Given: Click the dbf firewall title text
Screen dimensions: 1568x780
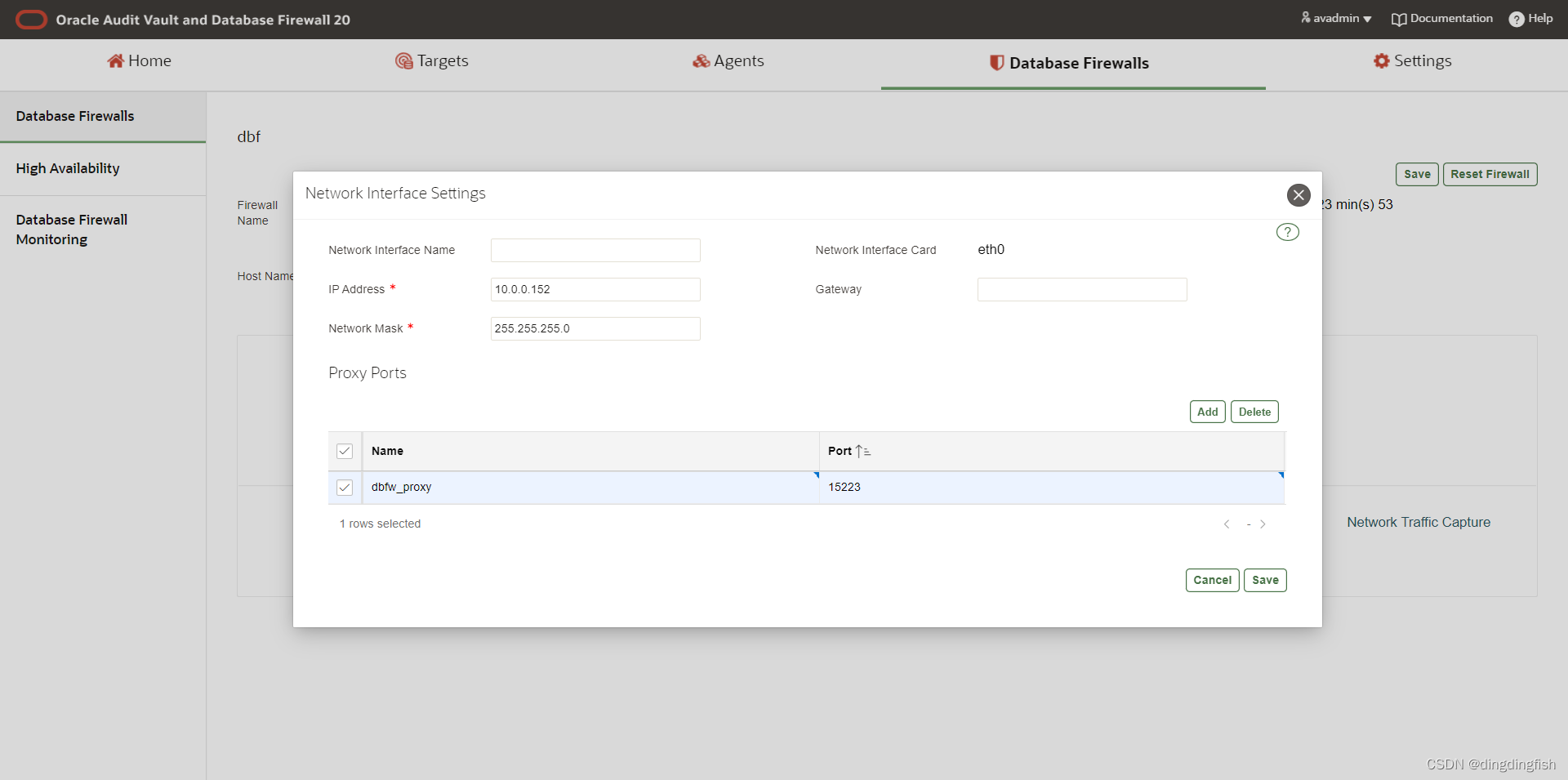Looking at the screenshot, I should click(249, 136).
